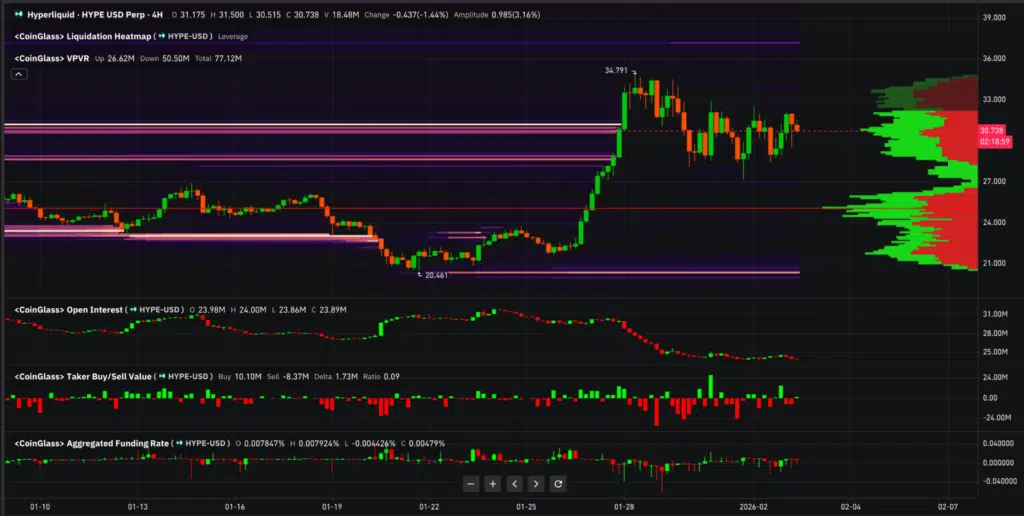Select the CoinGlass Open Interest indicator title
The image size is (1024, 516).
[x=66, y=310]
